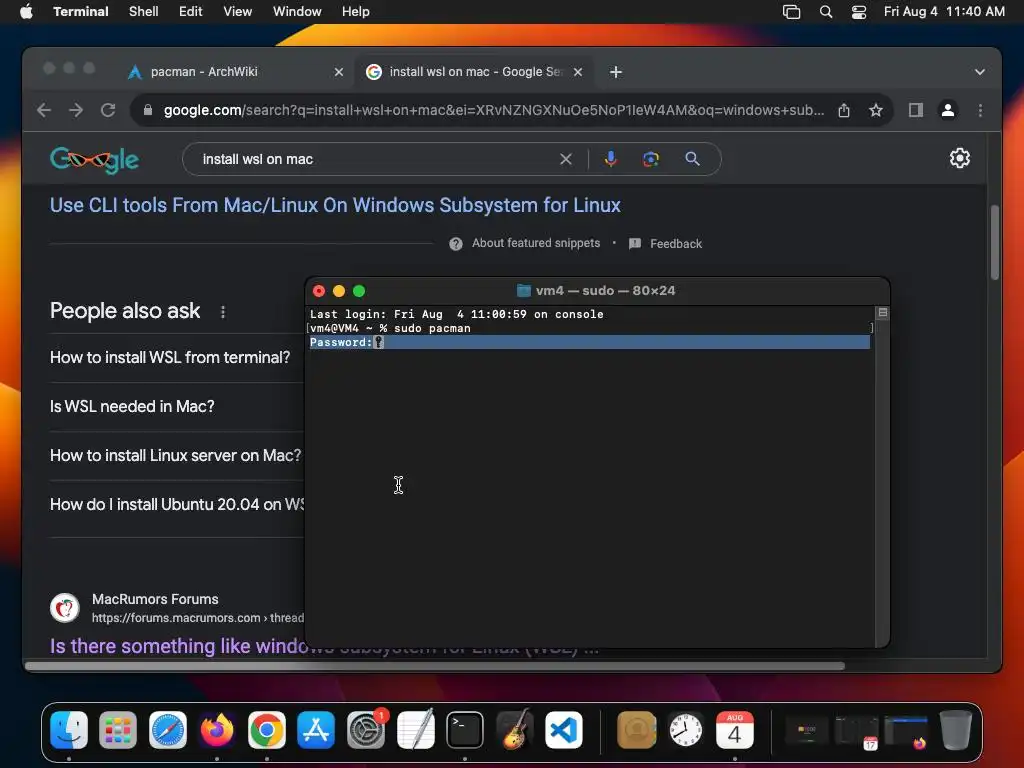Expand "Is WSL needed in Mac?" question

pyautogui.click(x=132, y=407)
